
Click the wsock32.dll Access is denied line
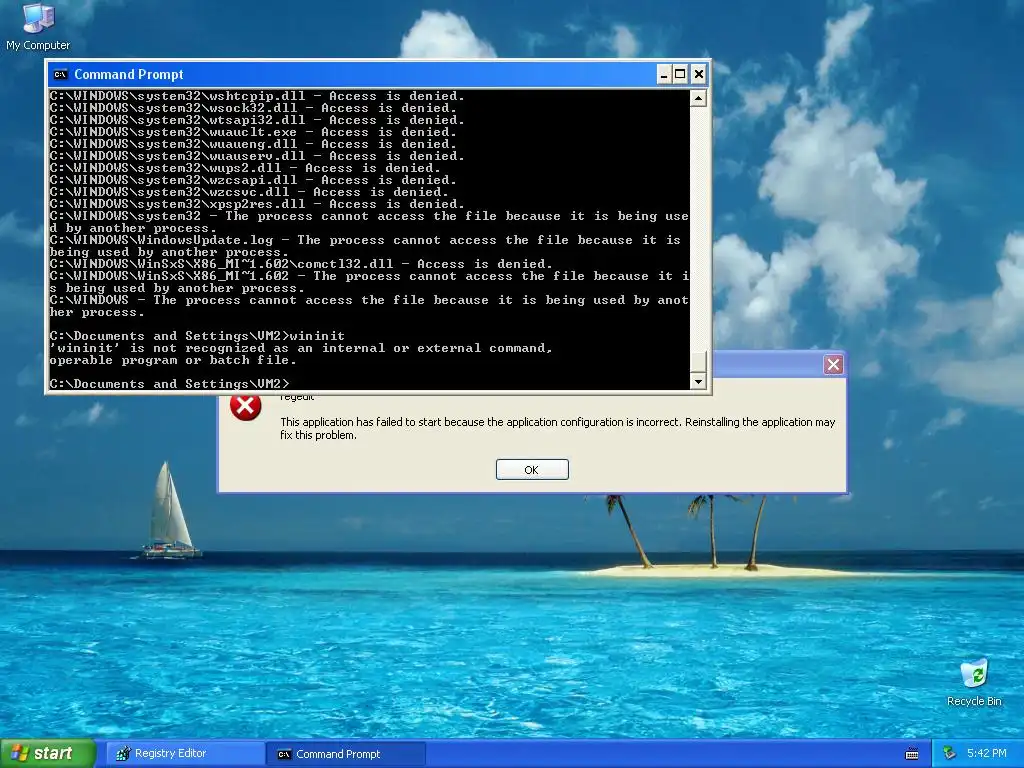click(x=253, y=108)
